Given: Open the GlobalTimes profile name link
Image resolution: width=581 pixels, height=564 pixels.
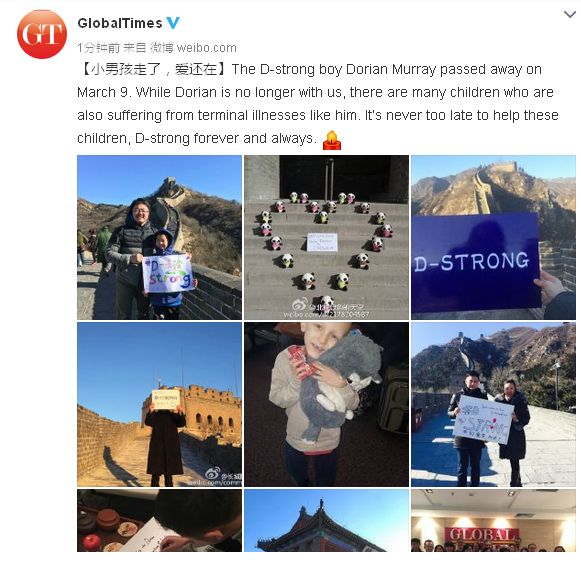Looking at the screenshot, I should coord(120,23).
